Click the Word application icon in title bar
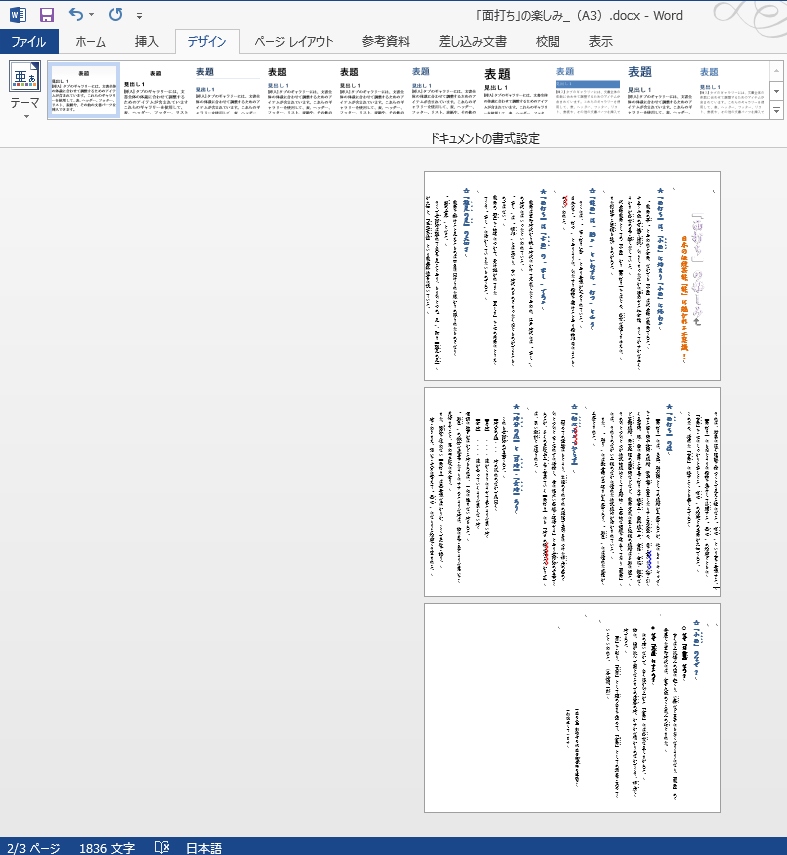 (17, 15)
